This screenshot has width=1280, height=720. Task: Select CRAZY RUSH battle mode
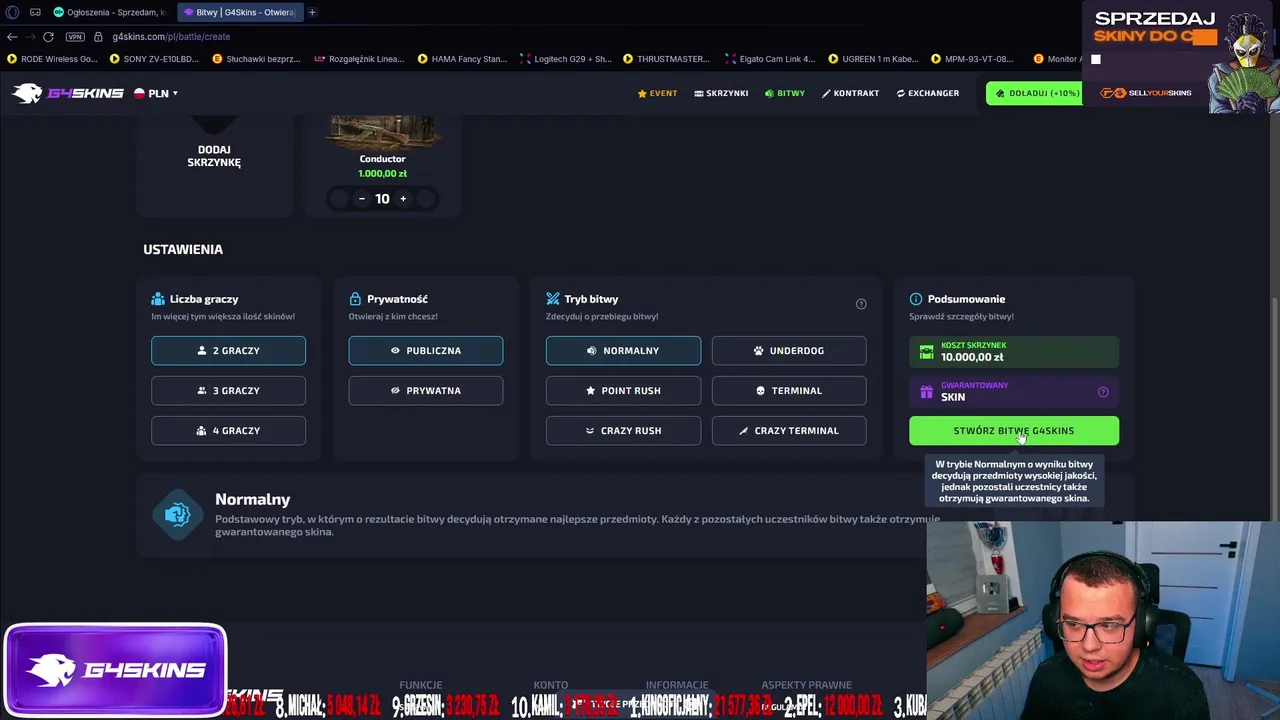[x=623, y=431]
